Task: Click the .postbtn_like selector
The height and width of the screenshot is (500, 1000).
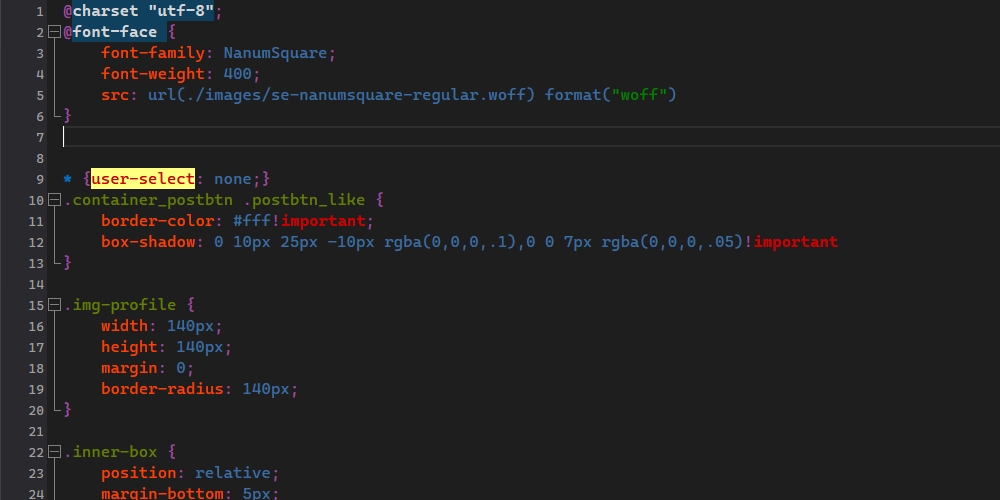Action: point(304,200)
